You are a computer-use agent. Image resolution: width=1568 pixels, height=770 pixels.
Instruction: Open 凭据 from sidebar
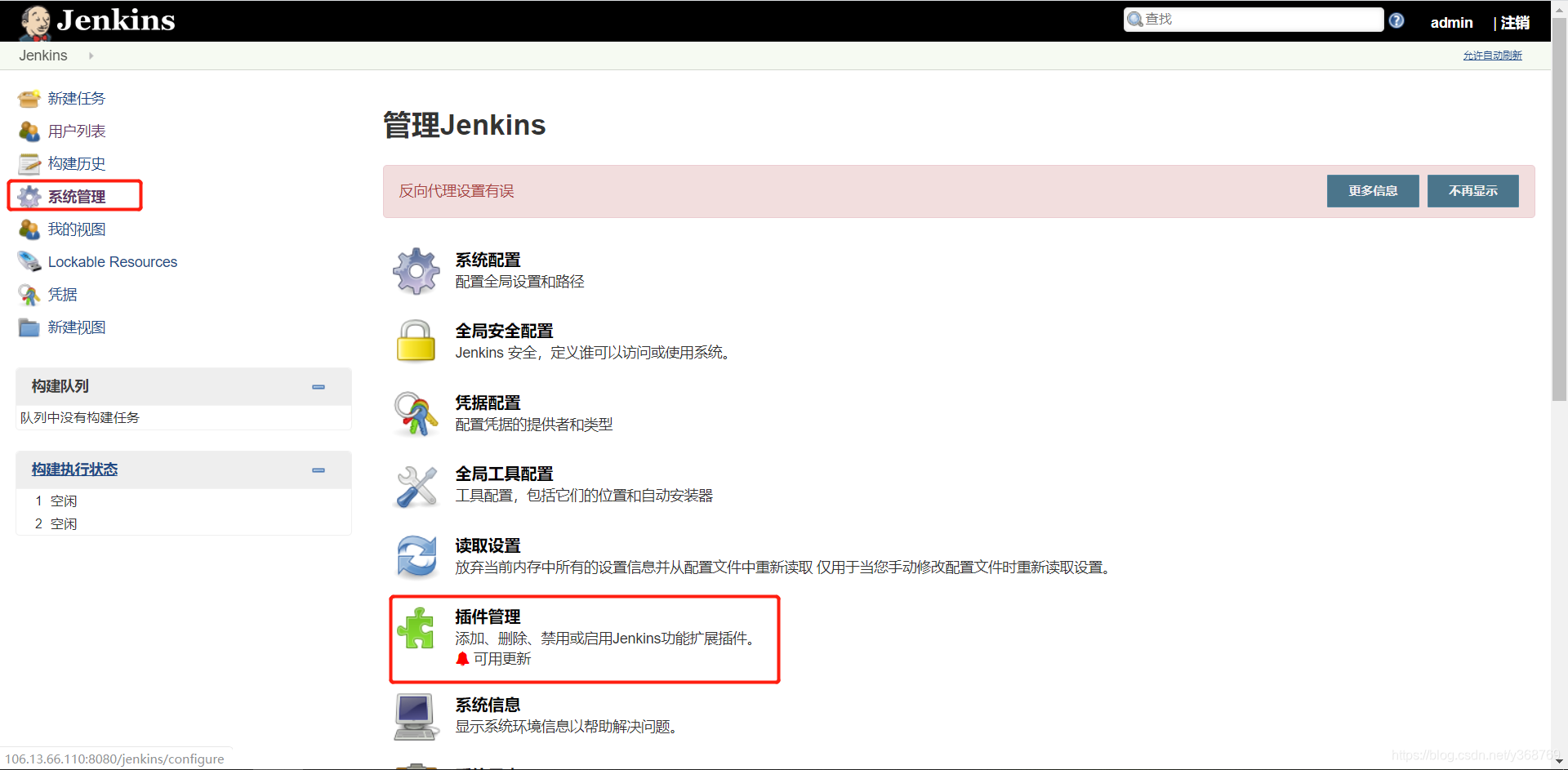click(x=63, y=295)
